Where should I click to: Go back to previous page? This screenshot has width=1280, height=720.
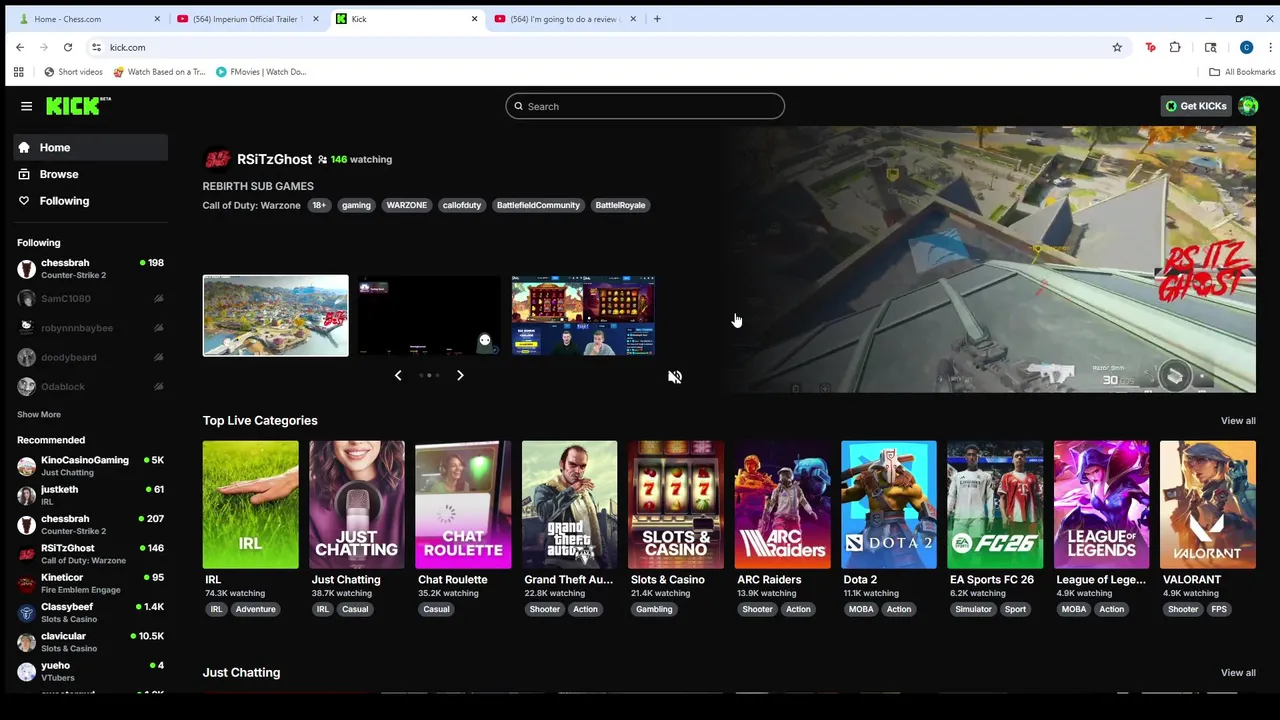point(20,47)
